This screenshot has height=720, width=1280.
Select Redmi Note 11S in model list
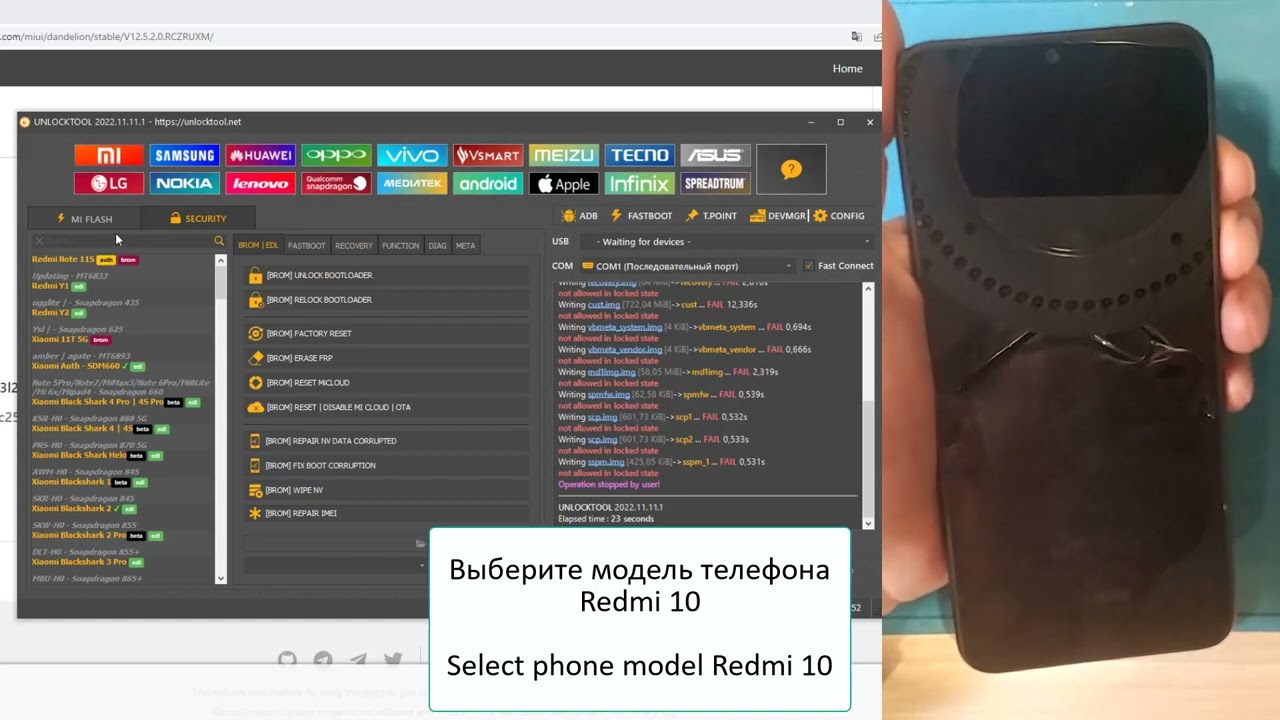click(63, 259)
